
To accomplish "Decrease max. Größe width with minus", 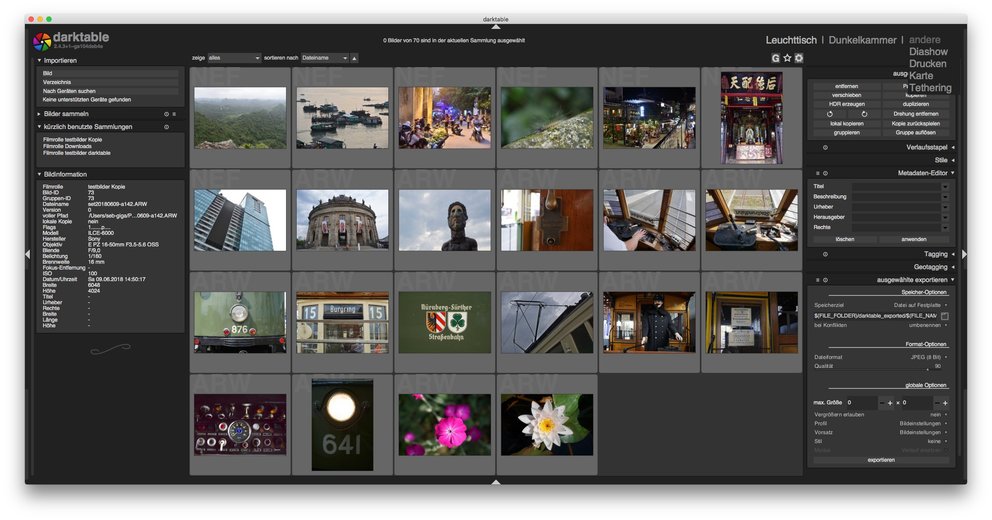I will (x=882, y=402).
